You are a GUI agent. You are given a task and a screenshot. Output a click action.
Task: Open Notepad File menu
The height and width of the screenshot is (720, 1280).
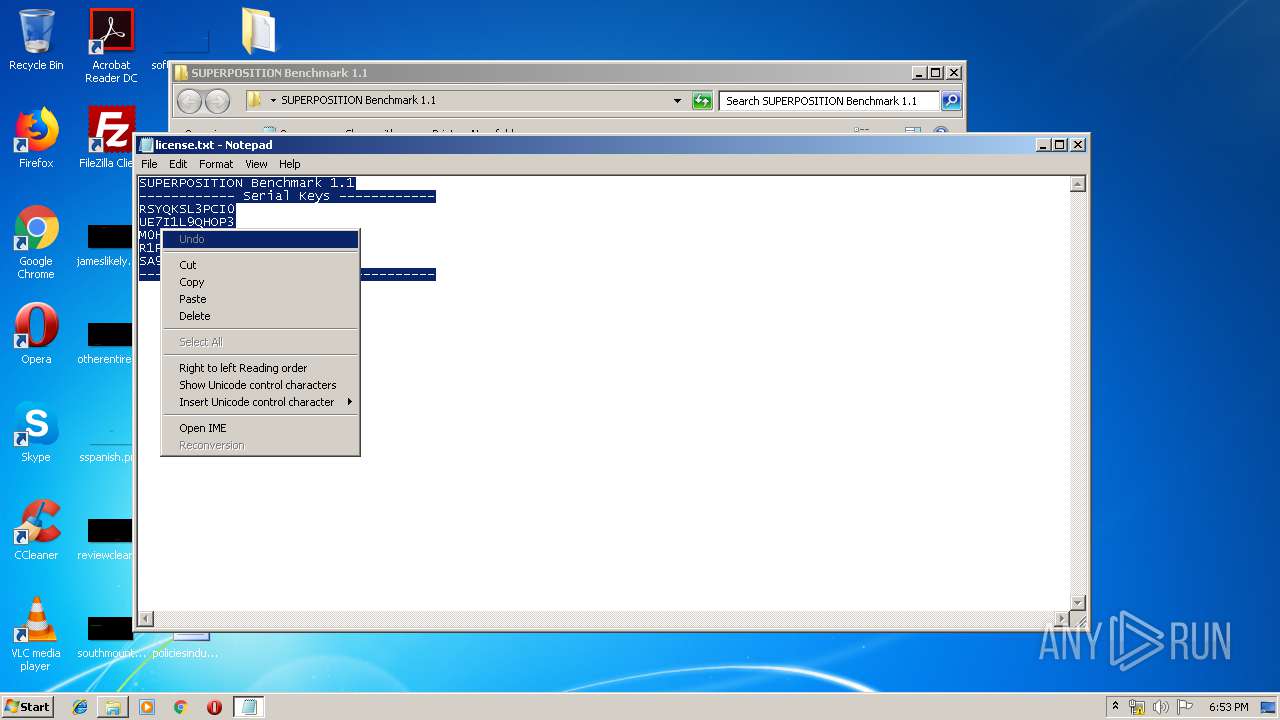[x=149, y=164]
